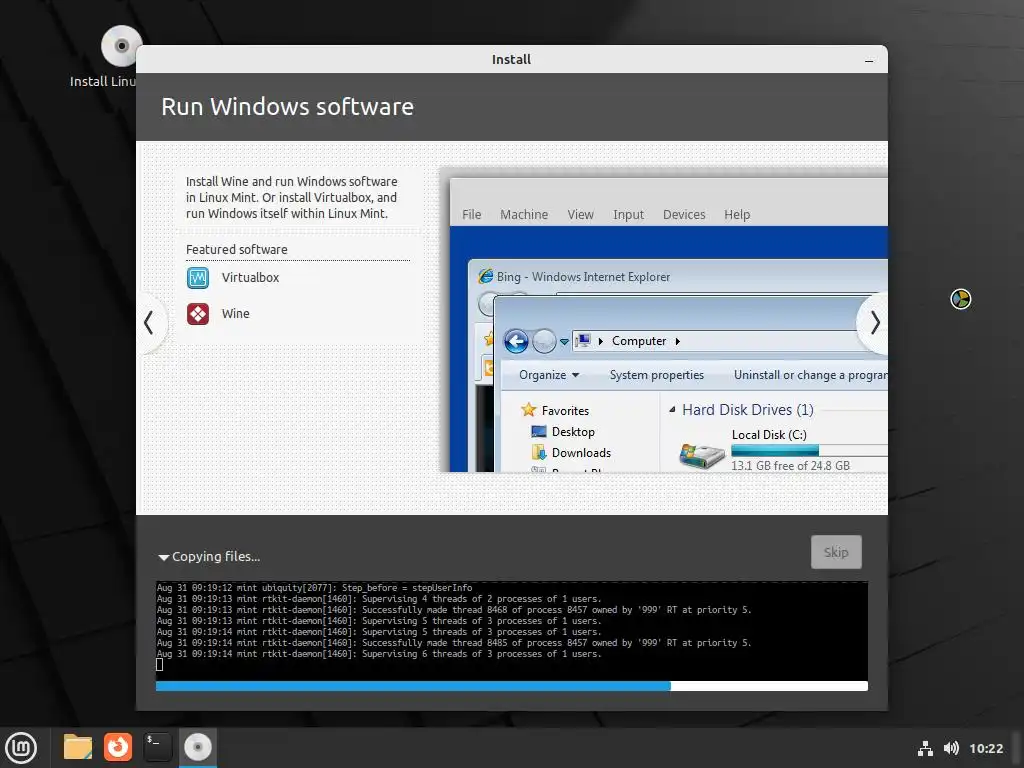Click the Run Windows software heading
Image resolution: width=1024 pixels, height=768 pixels.
[287, 107]
